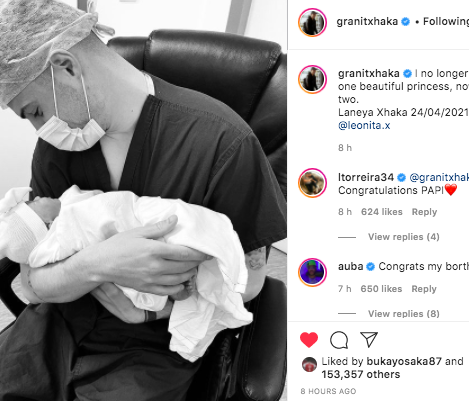Open ltorreira34 profile avatar
The image size is (469, 401).
pos(312,183)
